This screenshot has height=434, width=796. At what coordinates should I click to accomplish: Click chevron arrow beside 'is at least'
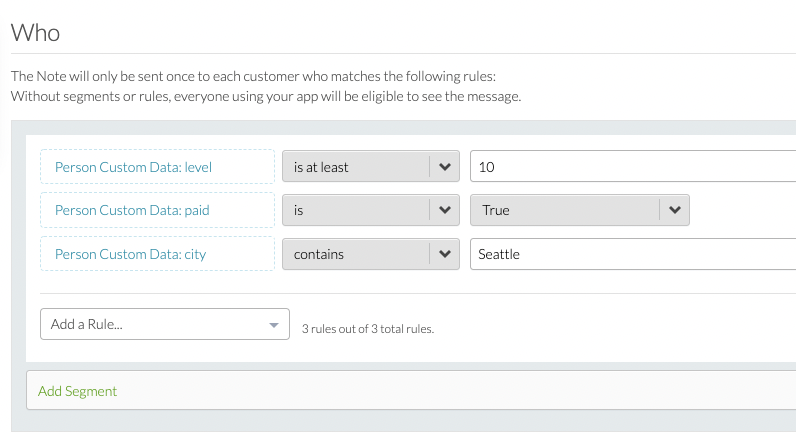click(x=444, y=167)
